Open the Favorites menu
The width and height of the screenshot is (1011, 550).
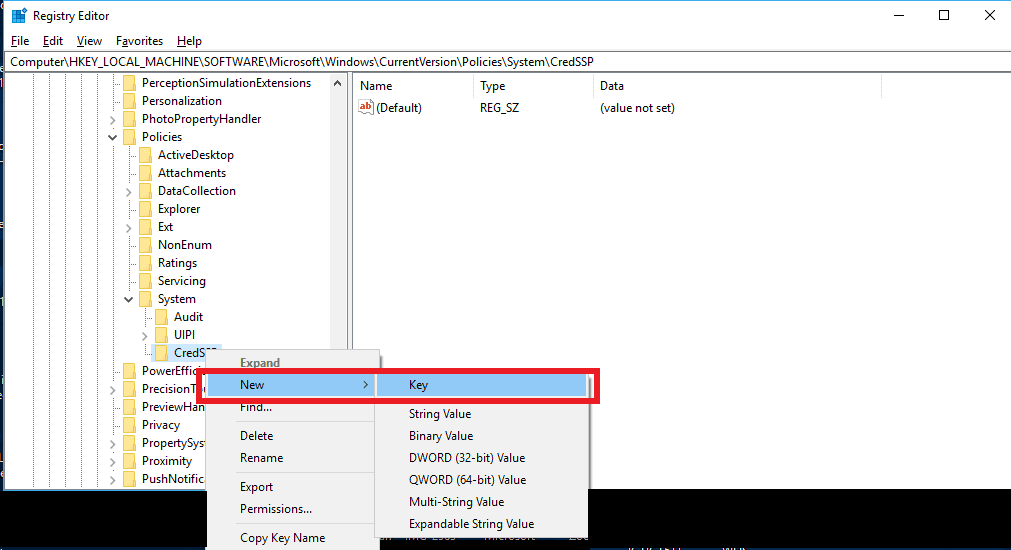[x=139, y=41]
